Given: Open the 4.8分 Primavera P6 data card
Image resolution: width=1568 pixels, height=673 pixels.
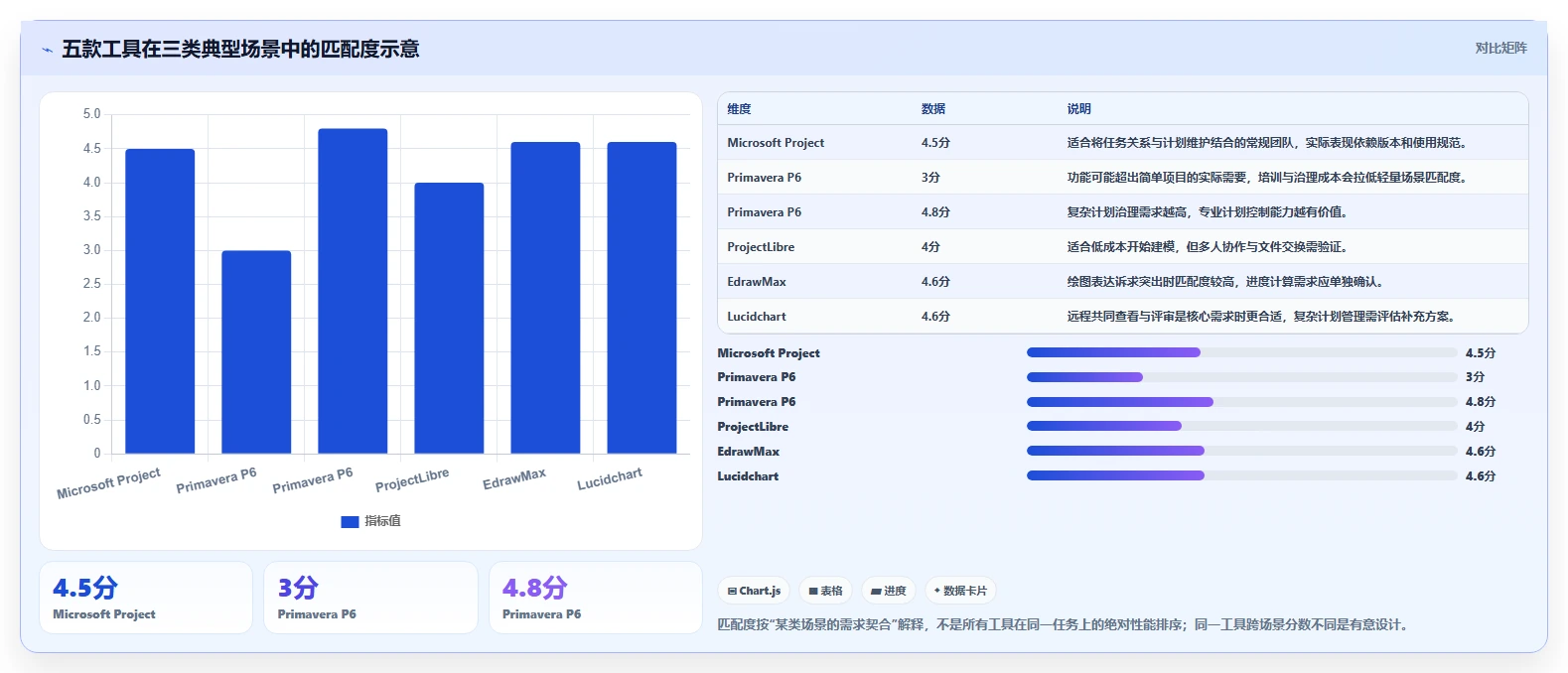Looking at the screenshot, I should pyautogui.click(x=596, y=598).
